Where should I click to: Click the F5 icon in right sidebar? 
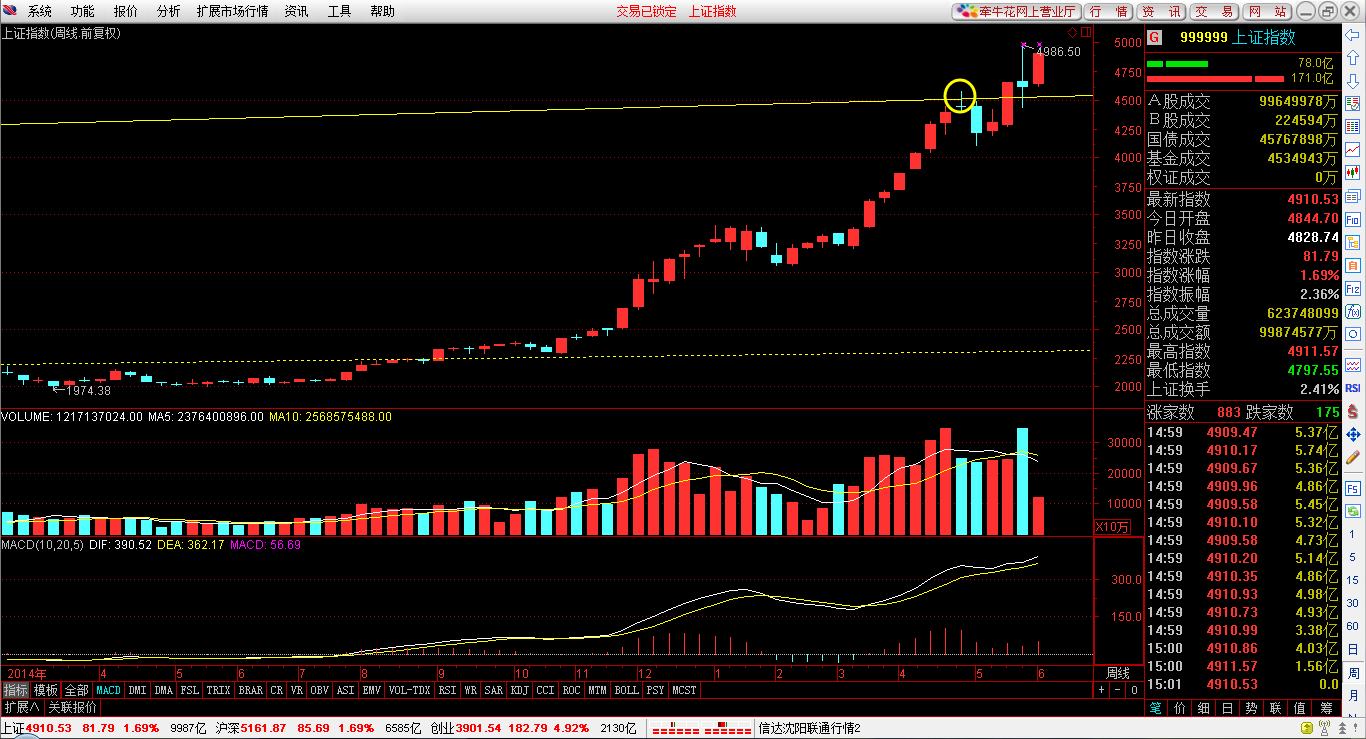(x=1353, y=488)
